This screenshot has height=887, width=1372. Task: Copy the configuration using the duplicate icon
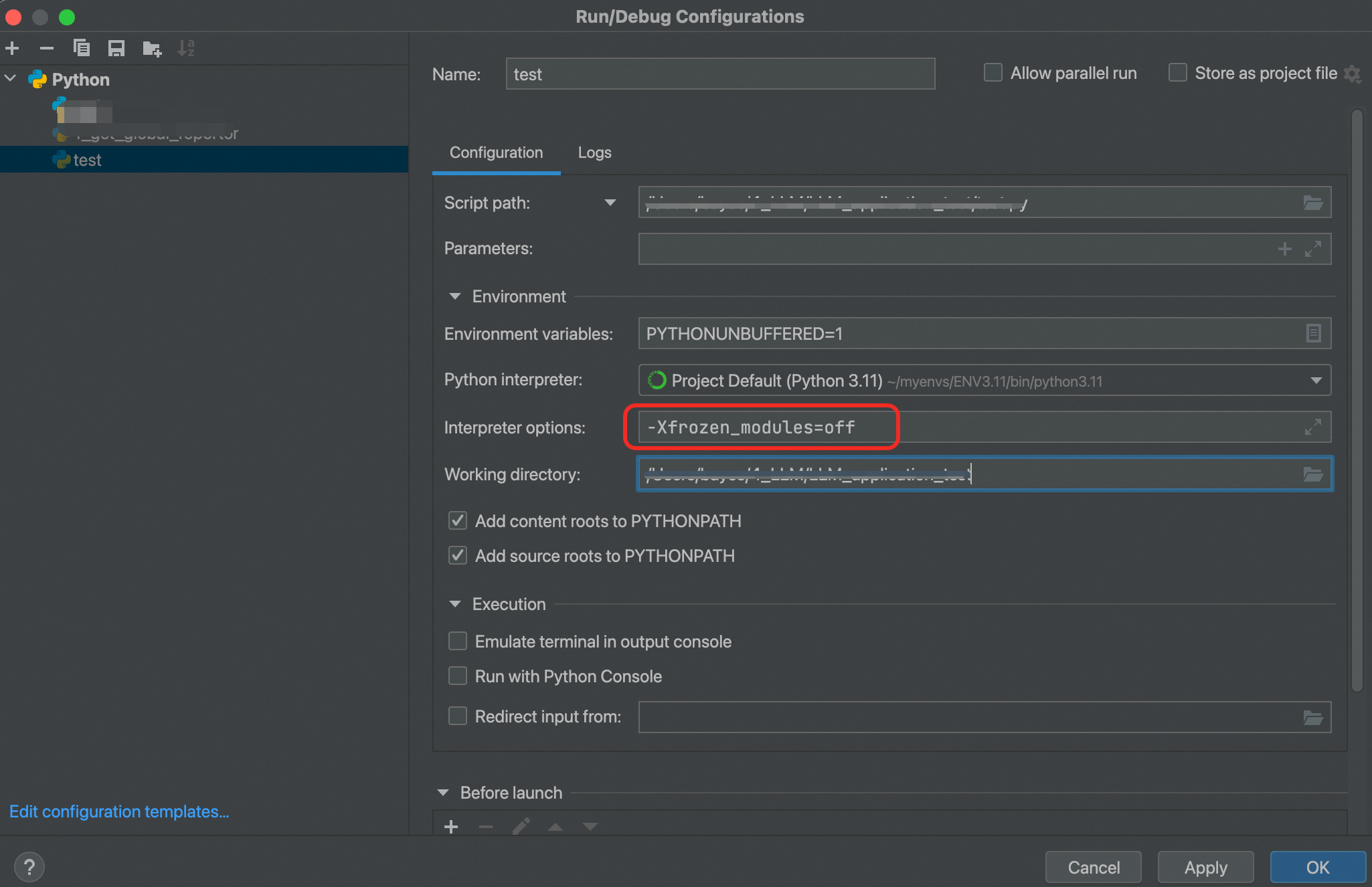pos(82,48)
